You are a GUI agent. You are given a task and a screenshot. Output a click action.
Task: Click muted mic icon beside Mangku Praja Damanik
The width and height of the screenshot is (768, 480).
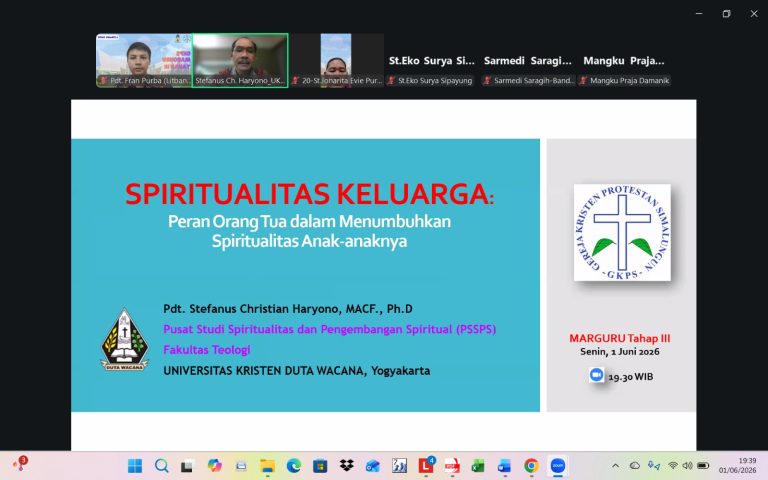coord(583,81)
